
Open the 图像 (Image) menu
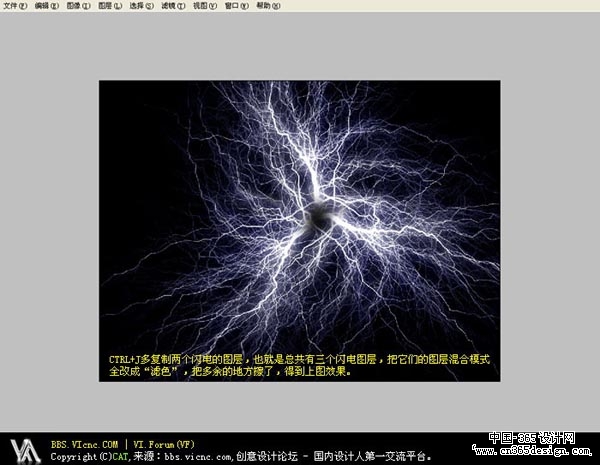(78, 6)
